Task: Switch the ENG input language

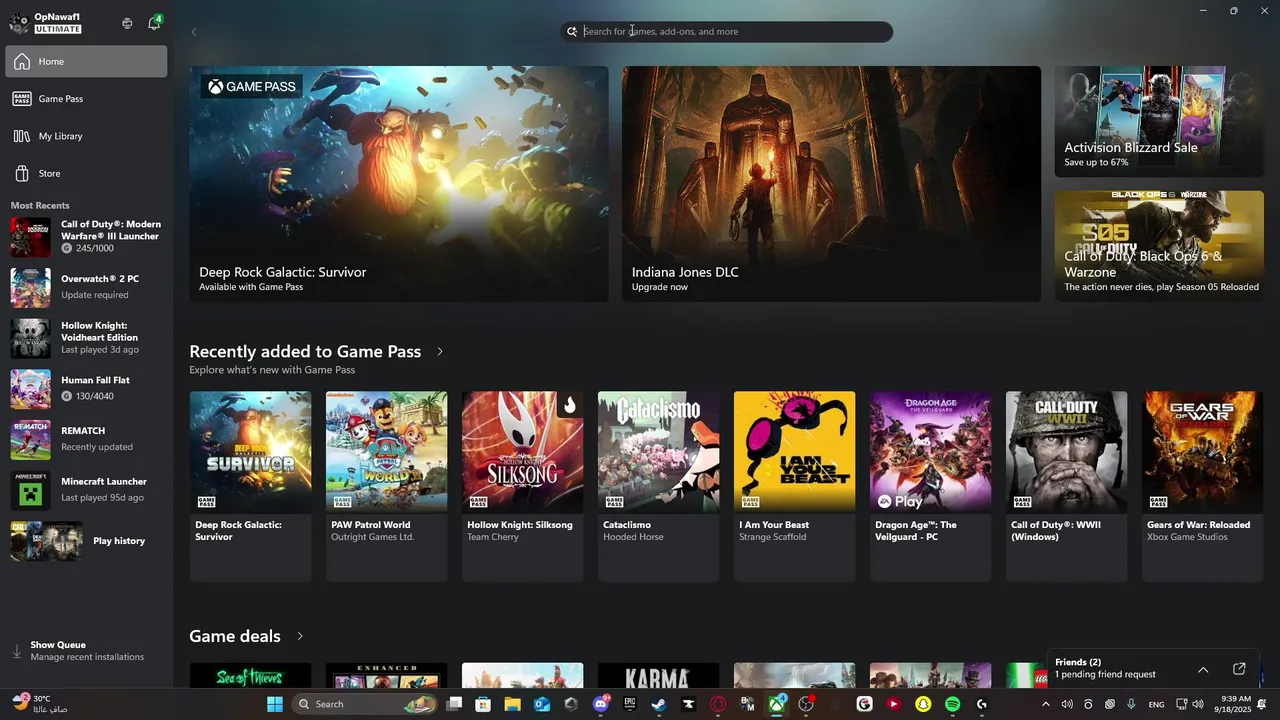Action: coord(1156,704)
